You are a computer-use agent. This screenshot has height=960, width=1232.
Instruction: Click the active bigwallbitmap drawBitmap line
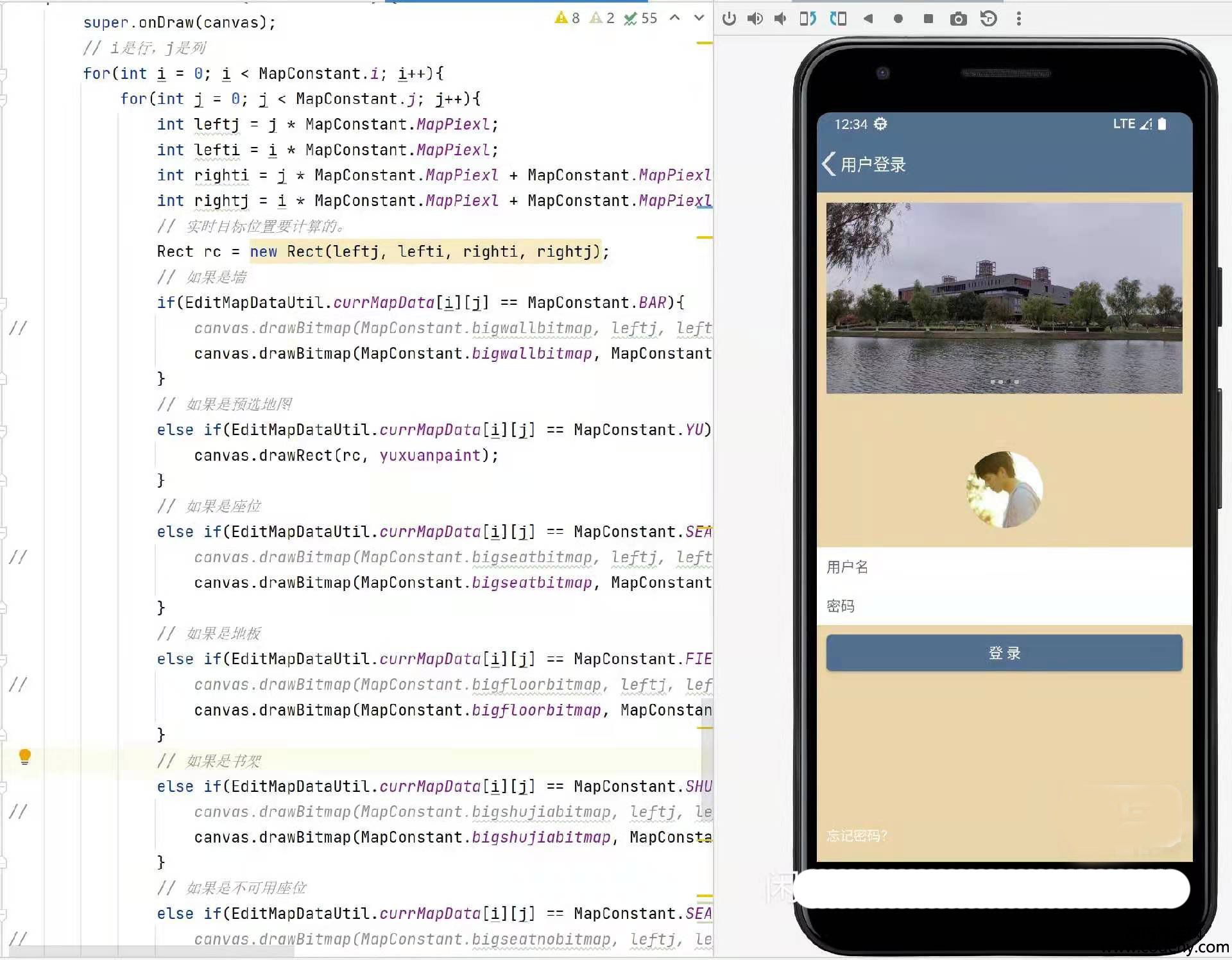tap(453, 354)
